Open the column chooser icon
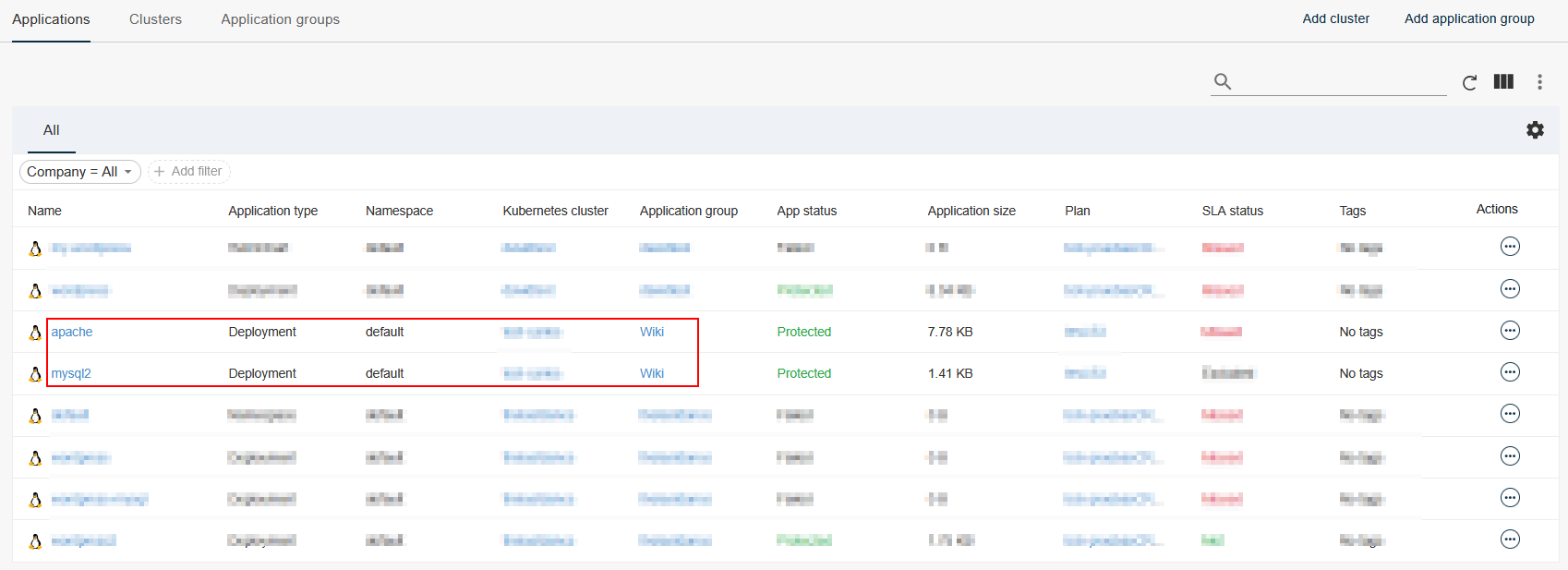This screenshot has height=570, width=1568. pos(1503,81)
